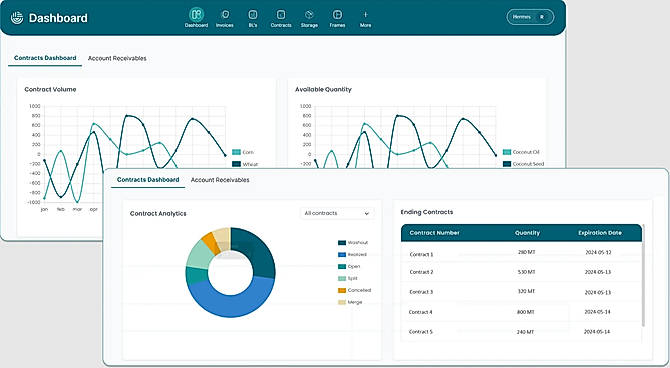
Task: Open the BL's navigation icon
Action: click(x=253, y=15)
